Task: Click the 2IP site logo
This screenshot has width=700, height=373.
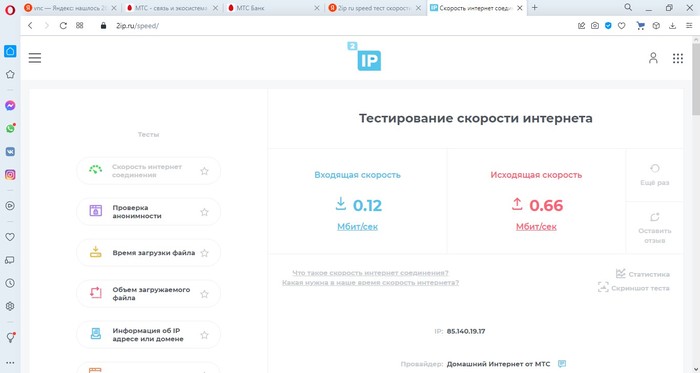Action: click(x=364, y=56)
